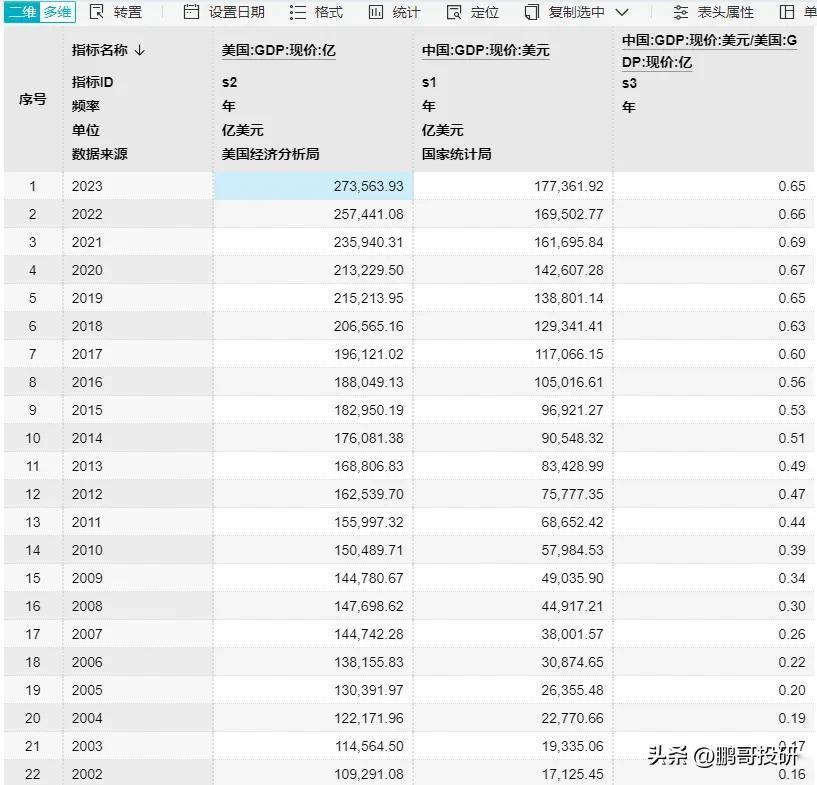Switch to the 多维 view tab
This screenshot has height=785, width=817.
coord(58,11)
